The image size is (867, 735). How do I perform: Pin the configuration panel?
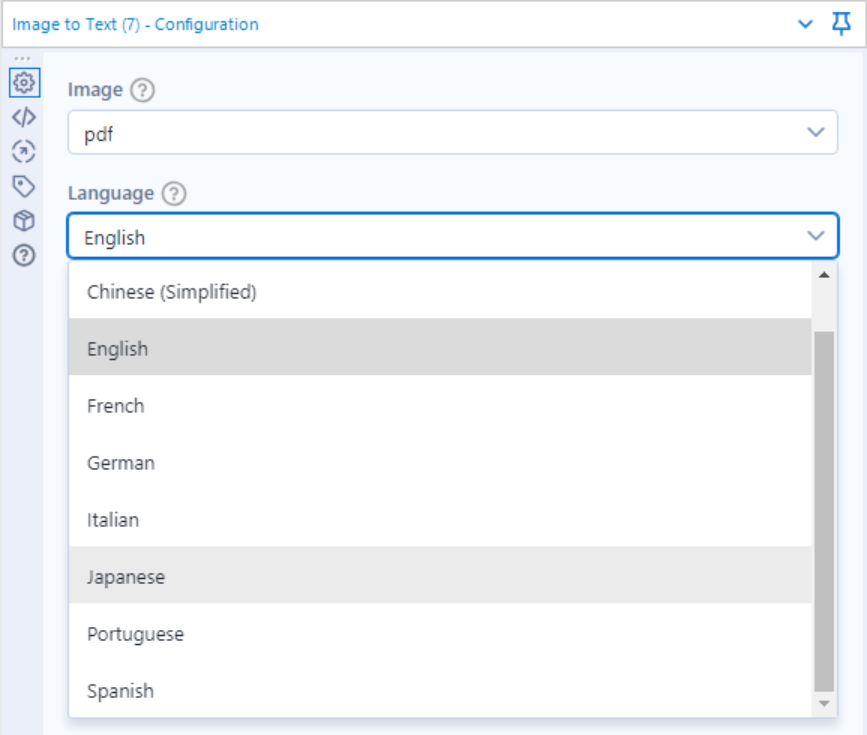[842, 23]
